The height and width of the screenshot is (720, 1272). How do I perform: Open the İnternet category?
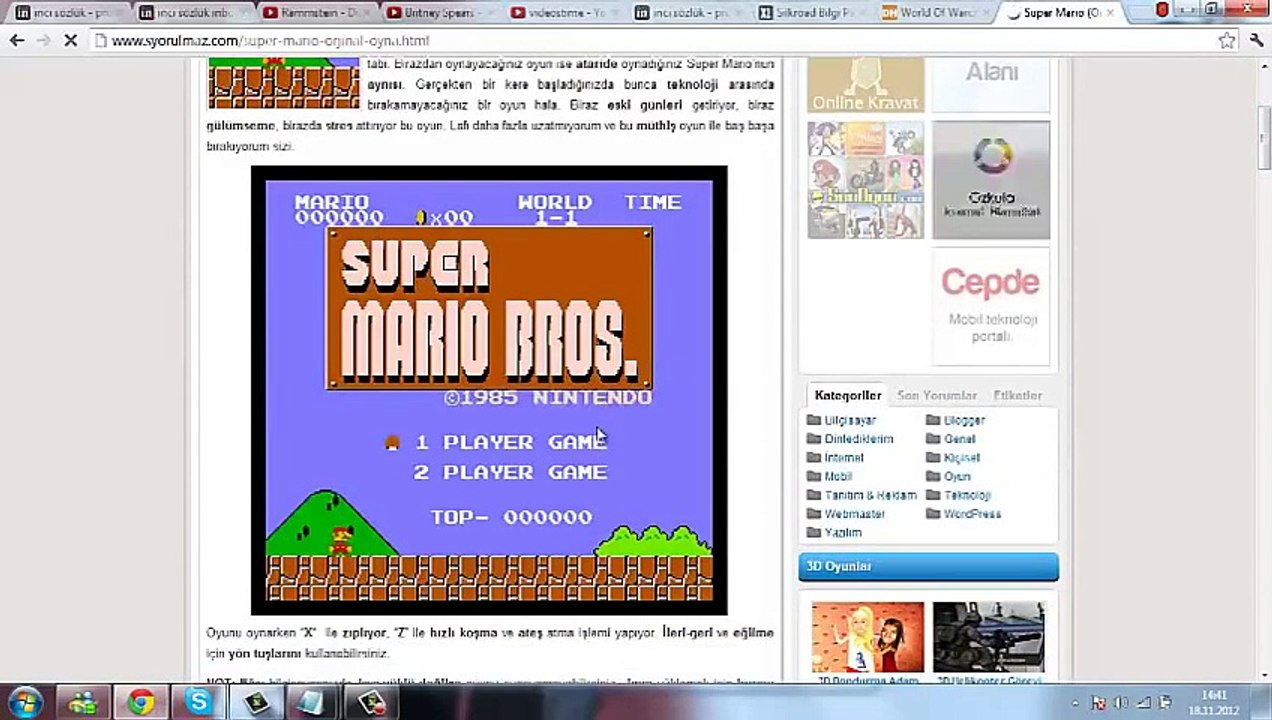pyautogui.click(x=843, y=458)
